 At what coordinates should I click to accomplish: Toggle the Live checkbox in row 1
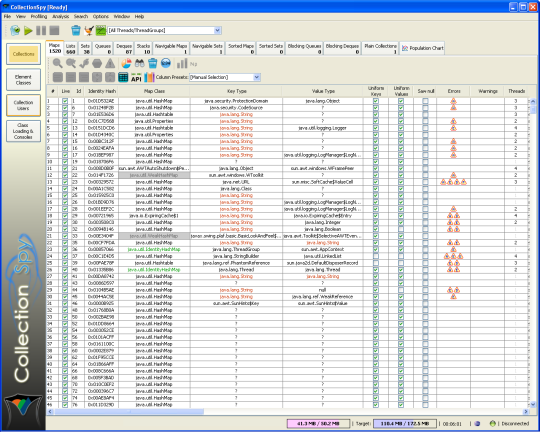[x=65, y=101]
